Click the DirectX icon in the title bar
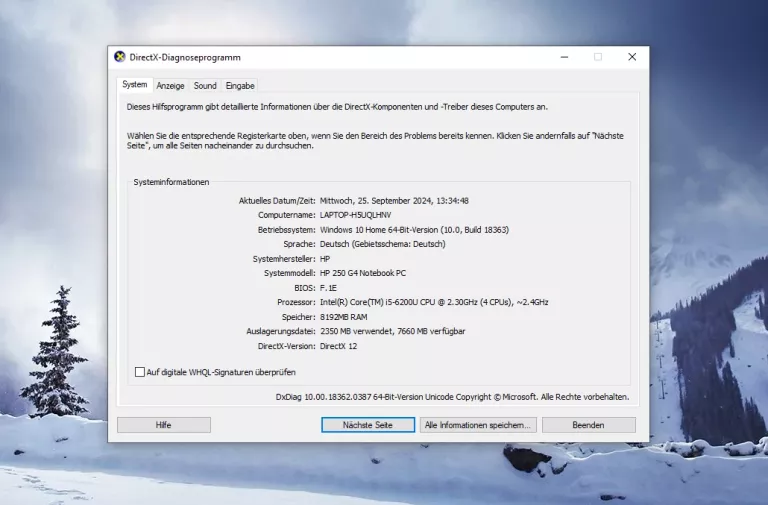The width and height of the screenshot is (768, 505). [x=120, y=57]
